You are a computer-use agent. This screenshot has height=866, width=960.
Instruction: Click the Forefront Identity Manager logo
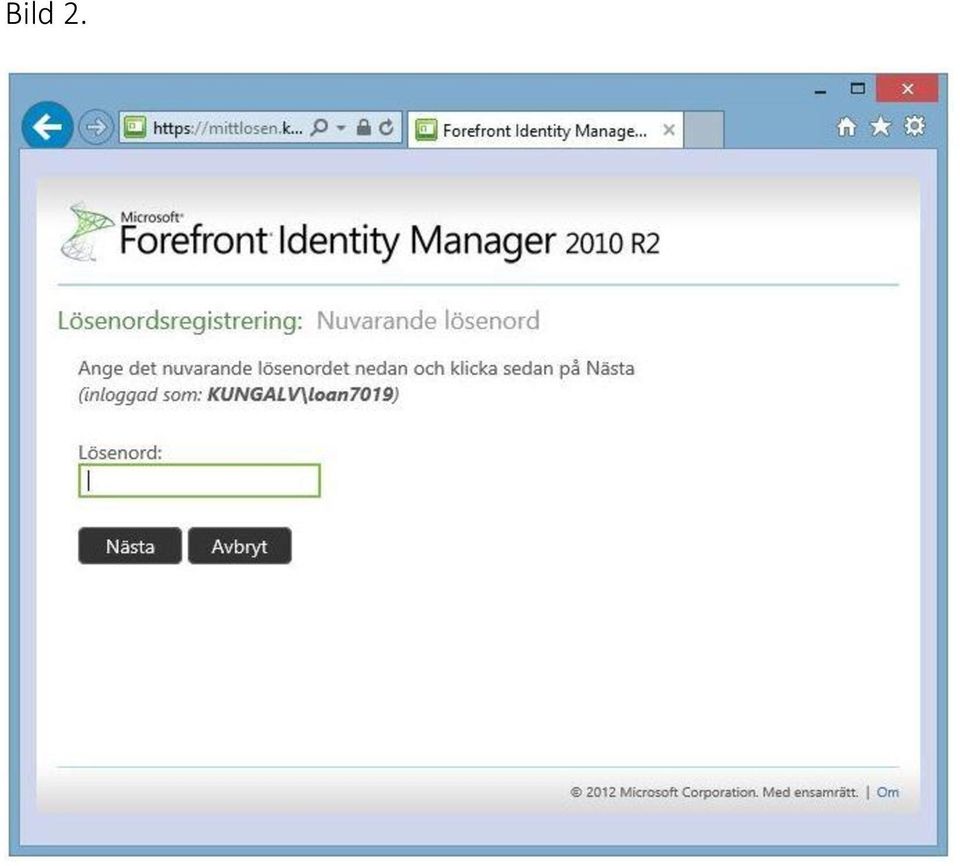[360, 234]
